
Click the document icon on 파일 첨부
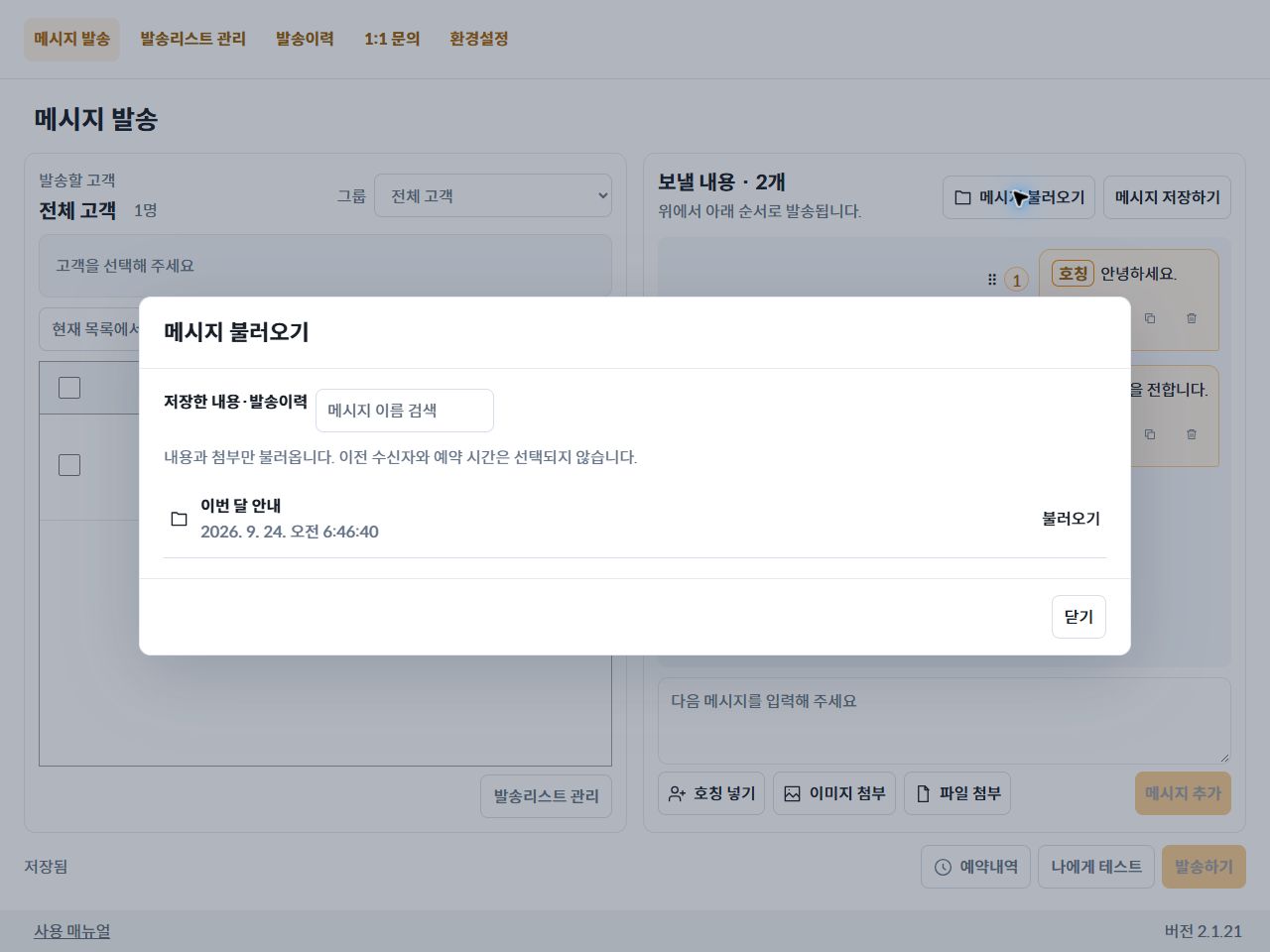click(x=923, y=793)
